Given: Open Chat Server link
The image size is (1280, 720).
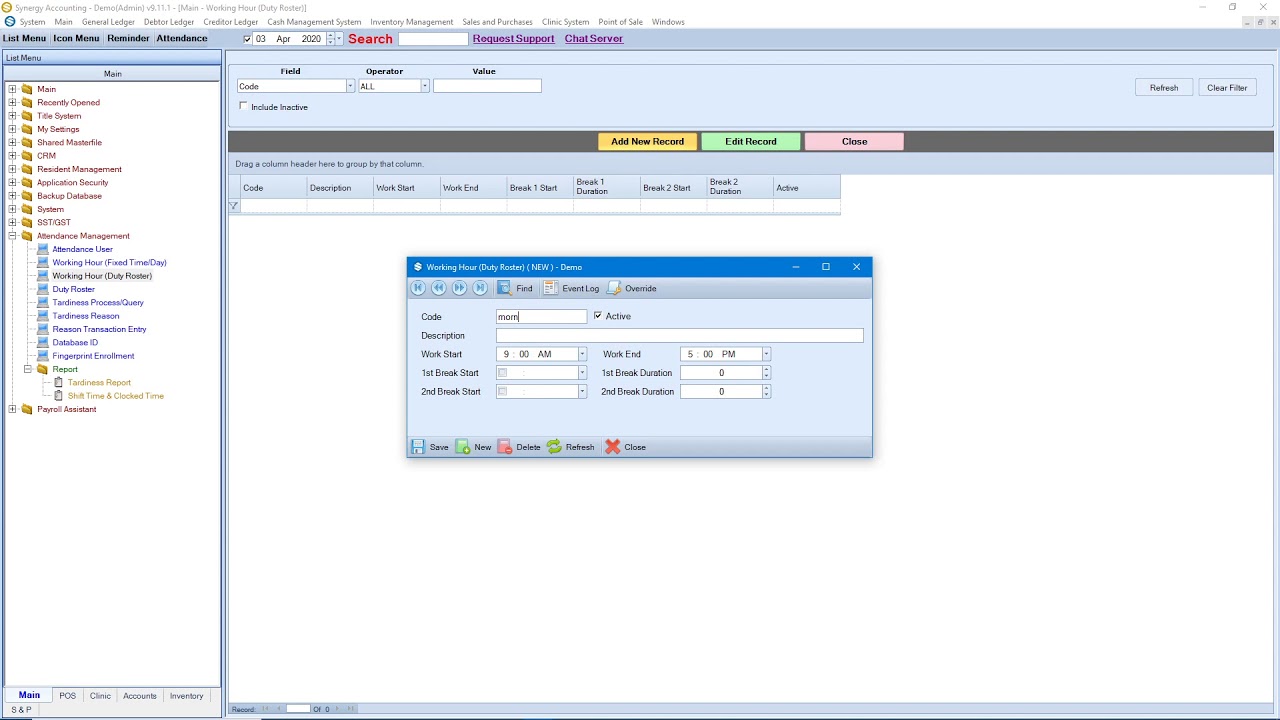Looking at the screenshot, I should (x=594, y=39).
